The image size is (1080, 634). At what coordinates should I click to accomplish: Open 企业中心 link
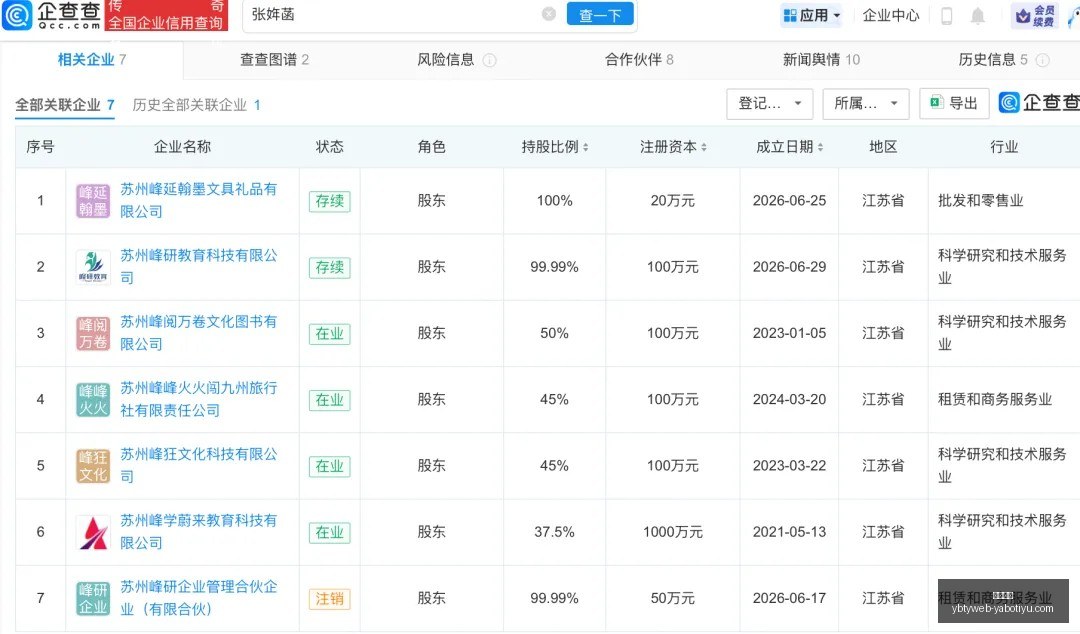891,15
